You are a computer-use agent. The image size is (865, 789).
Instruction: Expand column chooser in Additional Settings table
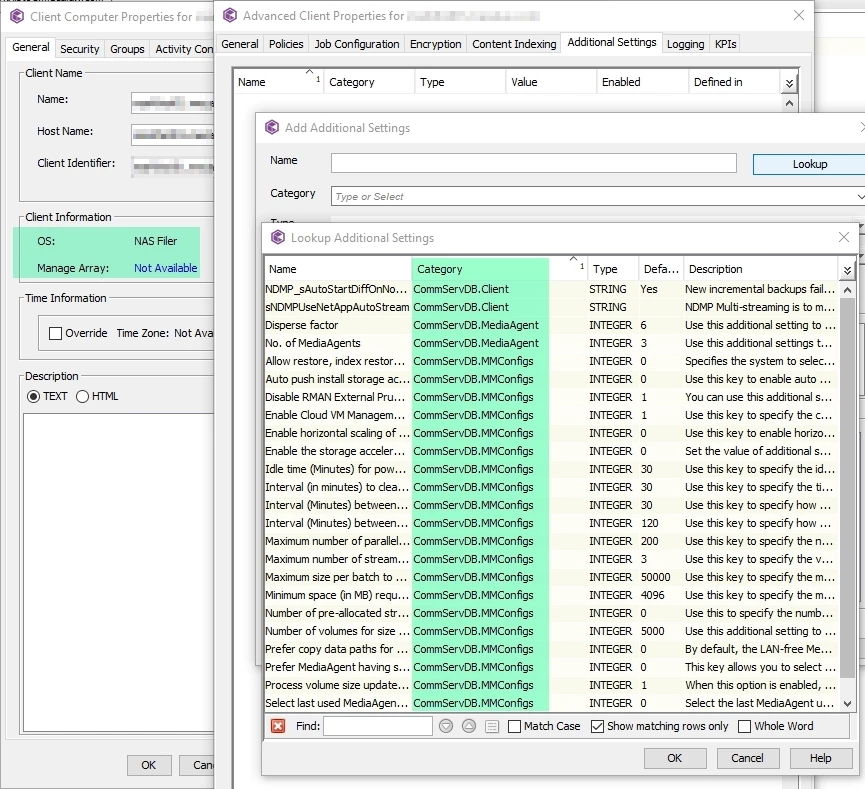(789, 83)
